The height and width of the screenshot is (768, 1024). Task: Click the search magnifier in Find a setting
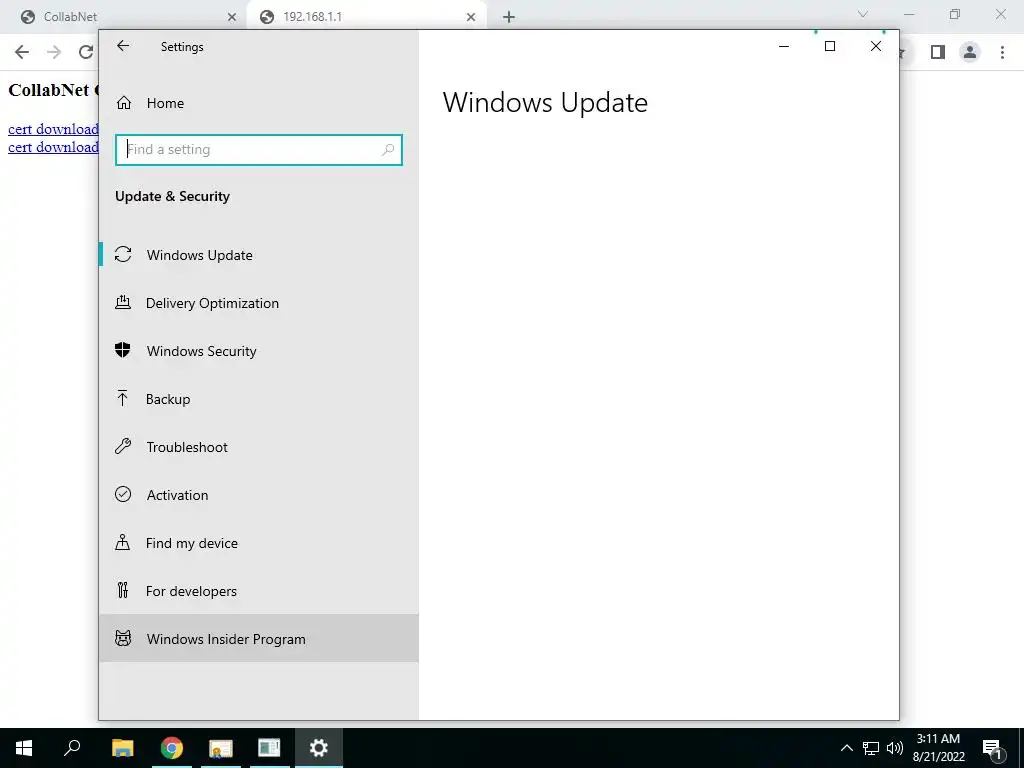pyautogui.click(x=388, y=150)
